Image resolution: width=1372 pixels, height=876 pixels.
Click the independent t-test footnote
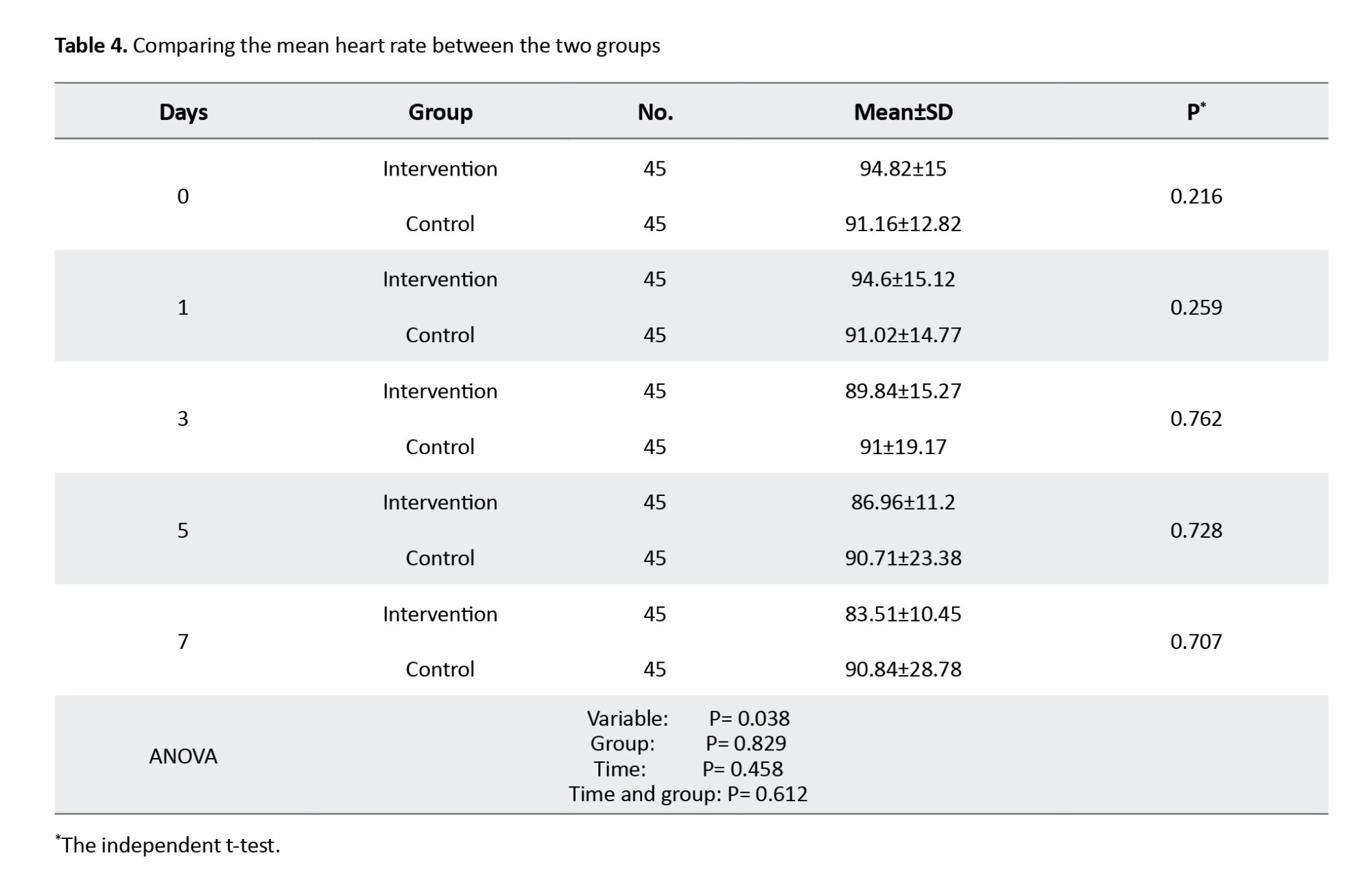tap(169, 845)
